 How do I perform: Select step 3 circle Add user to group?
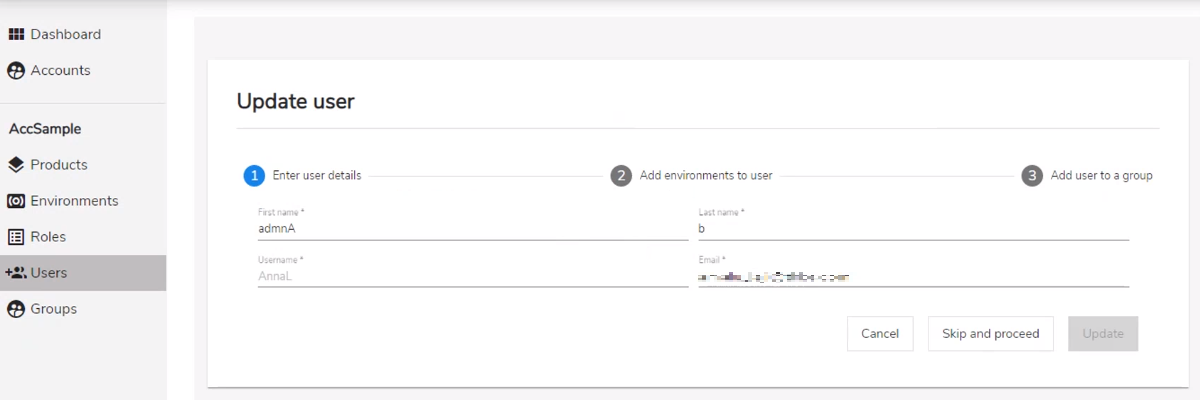[x=1032, y=175]
